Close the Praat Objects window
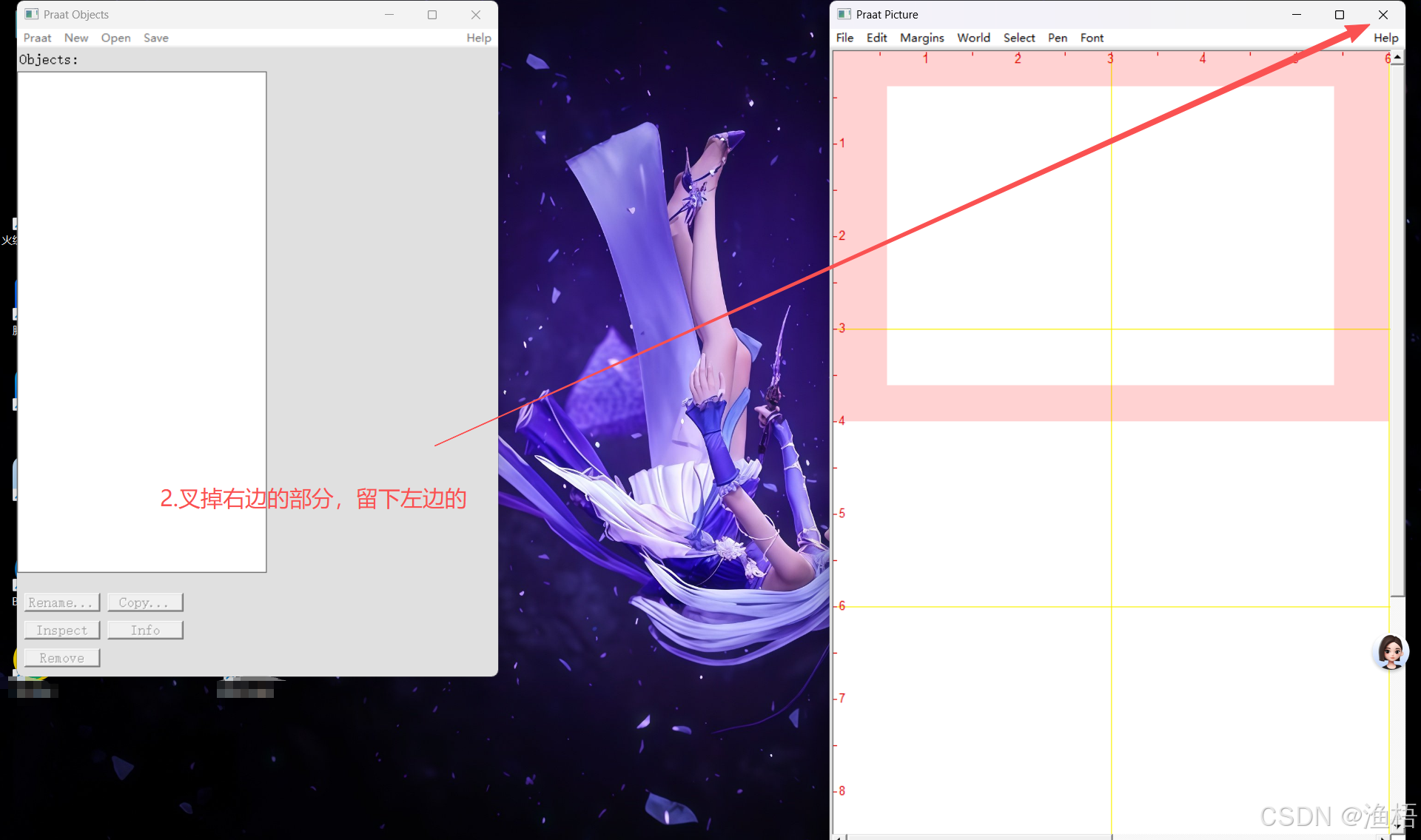 476,15
